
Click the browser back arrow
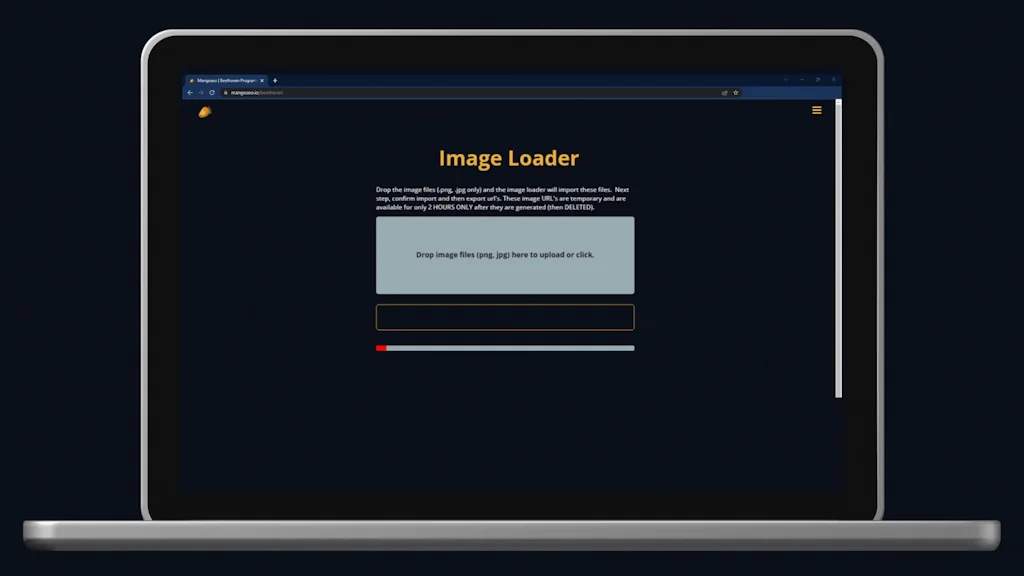click(x=190, y=92)
